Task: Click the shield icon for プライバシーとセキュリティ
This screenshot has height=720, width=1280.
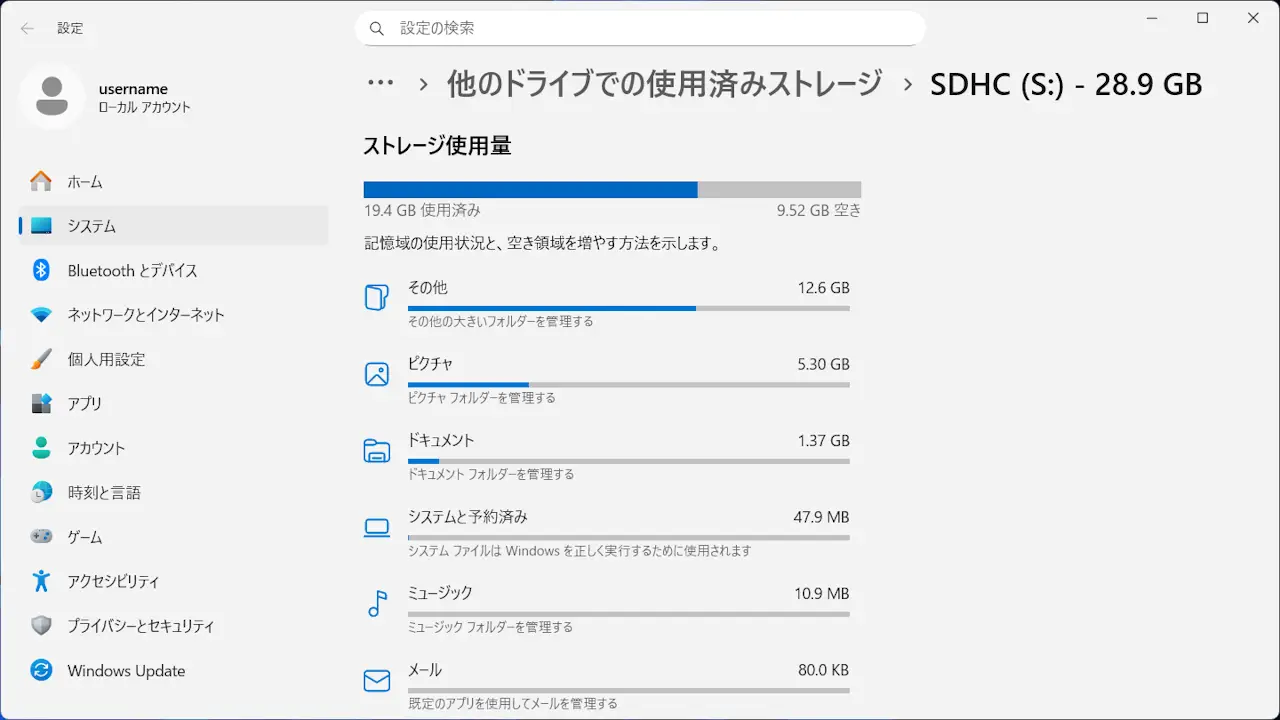Action: (41, 626)
